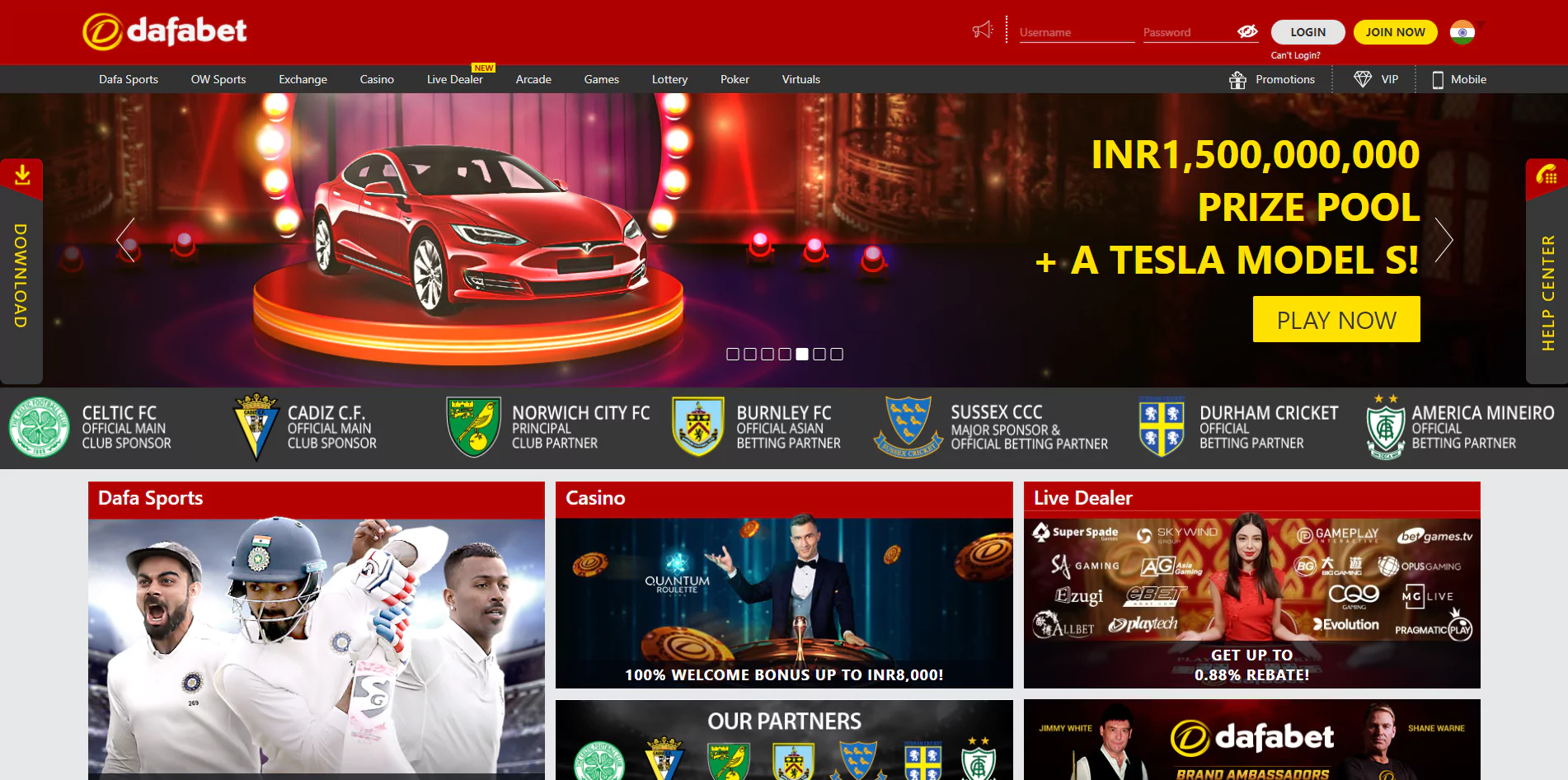The width and height of the screenshot is (1568, 780).
Task: Open the Casino Quantum Roulette promo image
Action: click(x=784, y=603)
